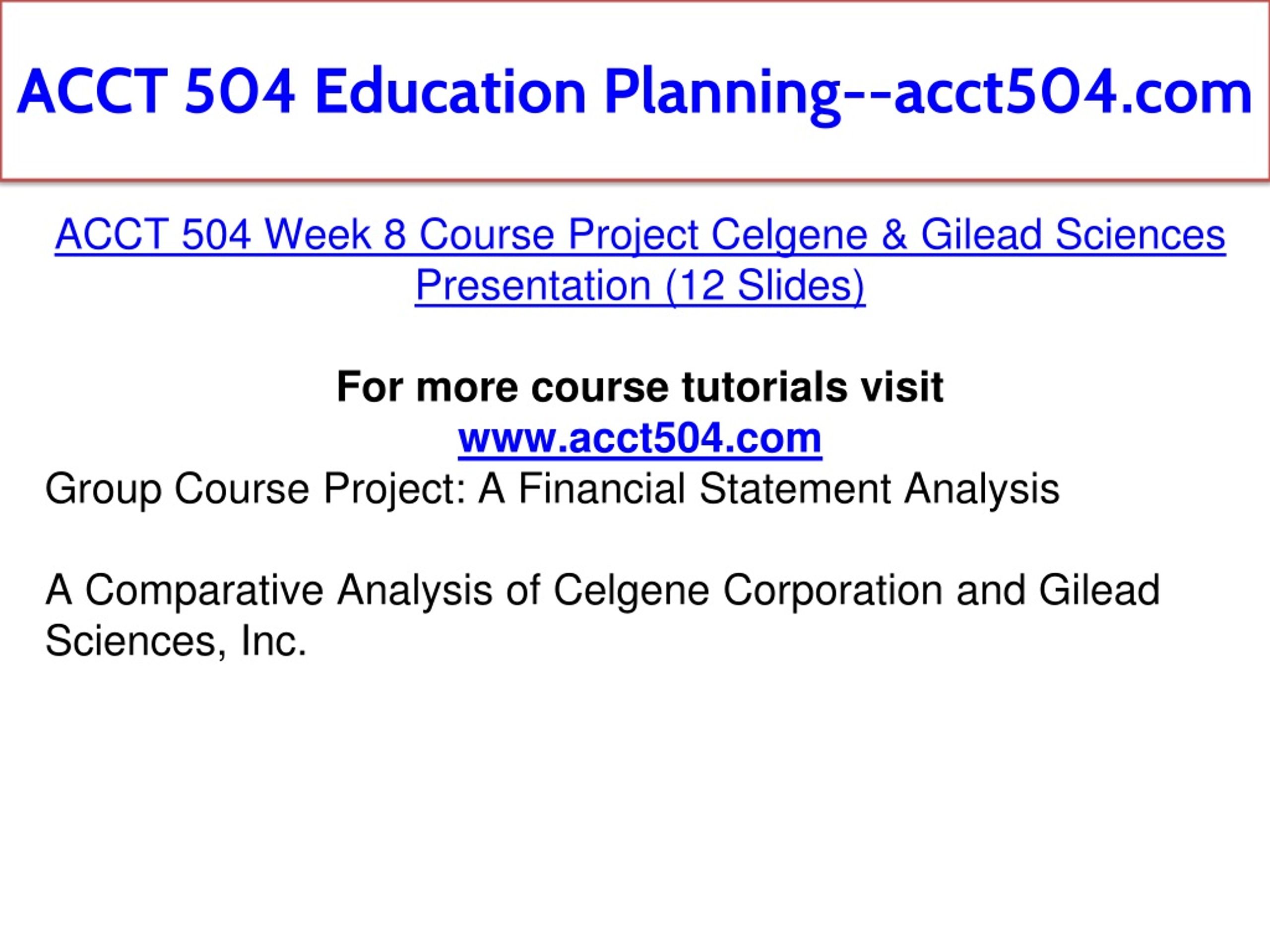Click the word Celgene in the underlined link
This screenshot has width=1270, height=952.
[789, 236]
